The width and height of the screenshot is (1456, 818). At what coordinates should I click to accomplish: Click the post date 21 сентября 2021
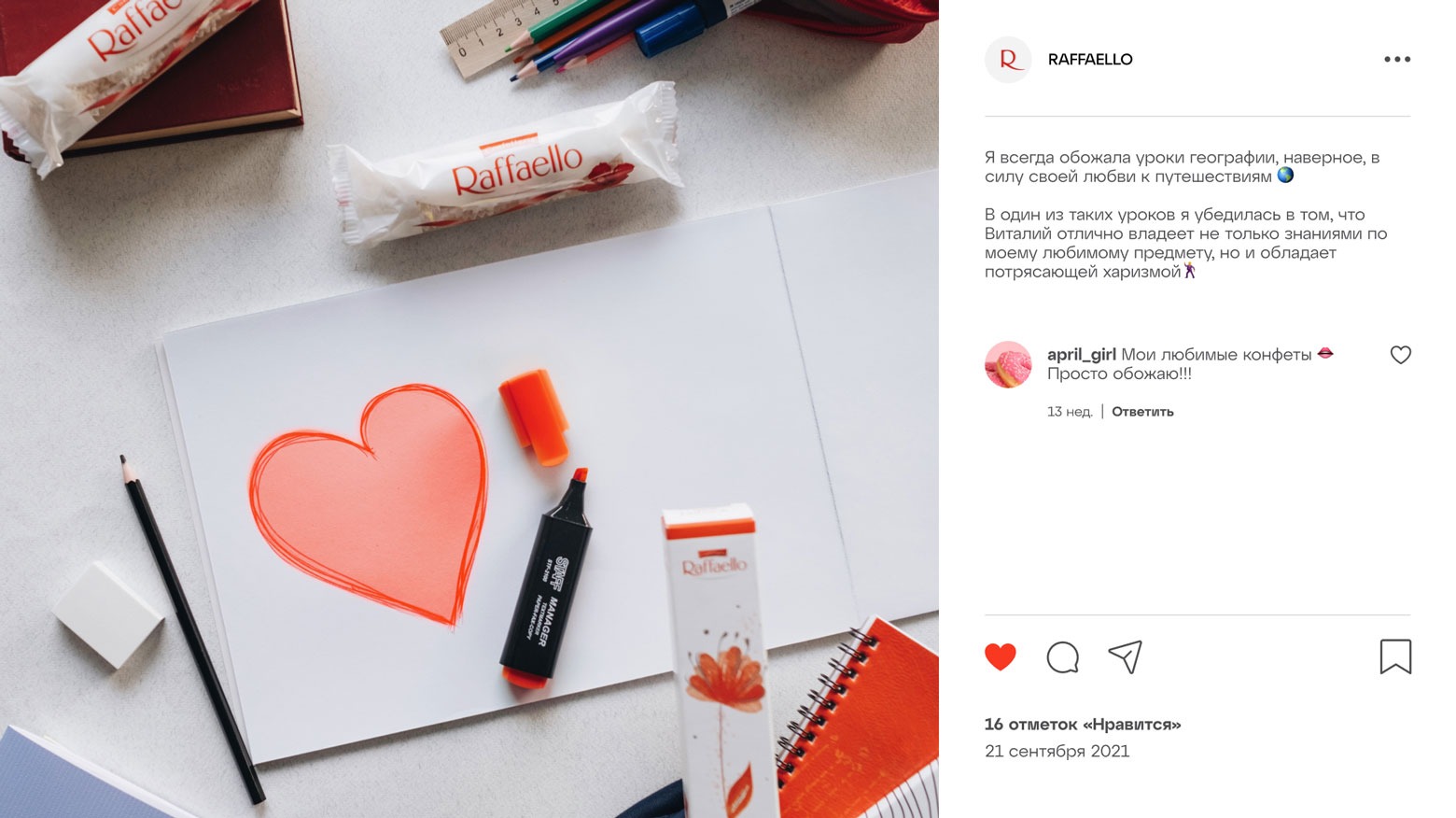click(1057, 752)
